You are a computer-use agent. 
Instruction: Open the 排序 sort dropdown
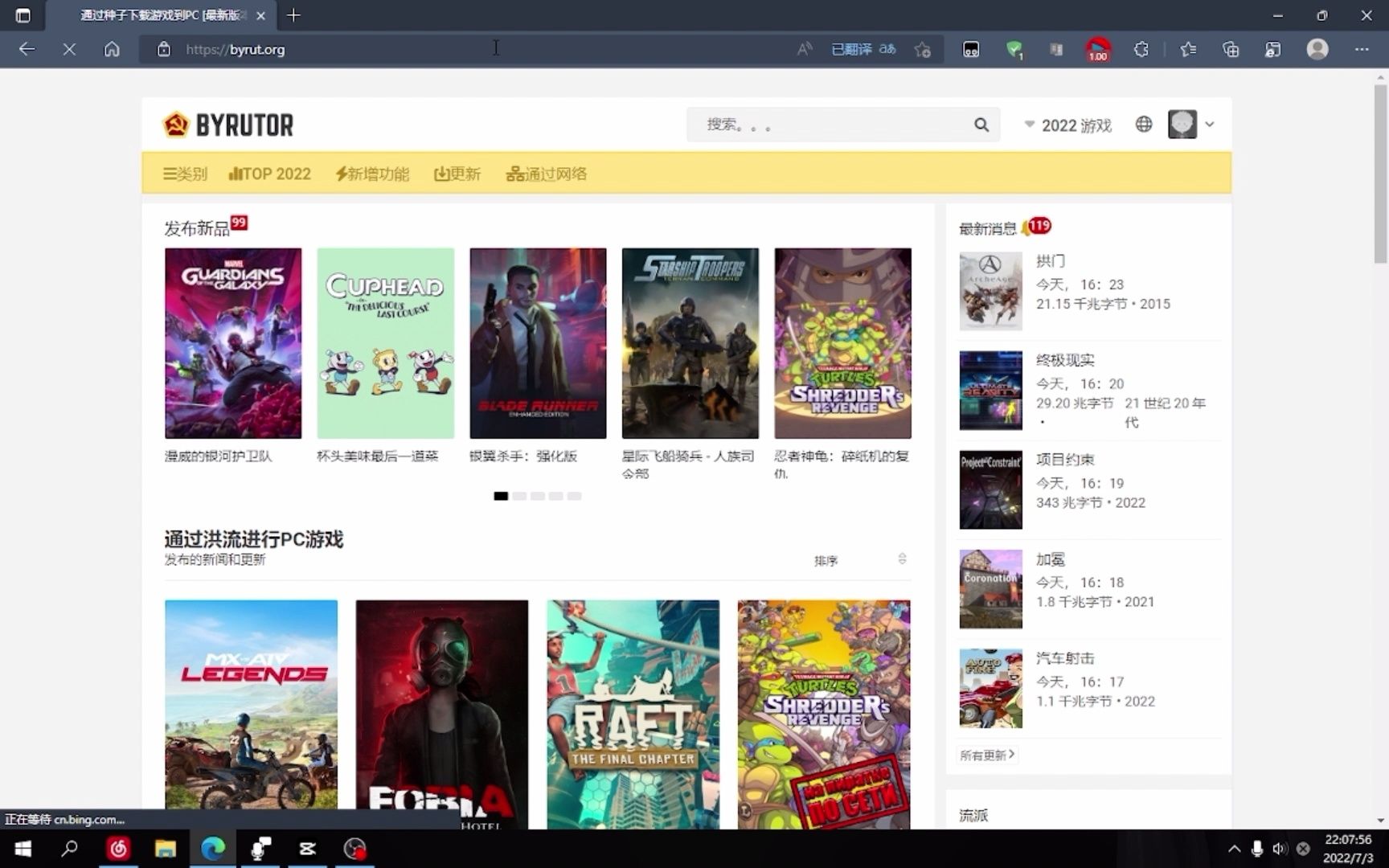click(860, 560)
